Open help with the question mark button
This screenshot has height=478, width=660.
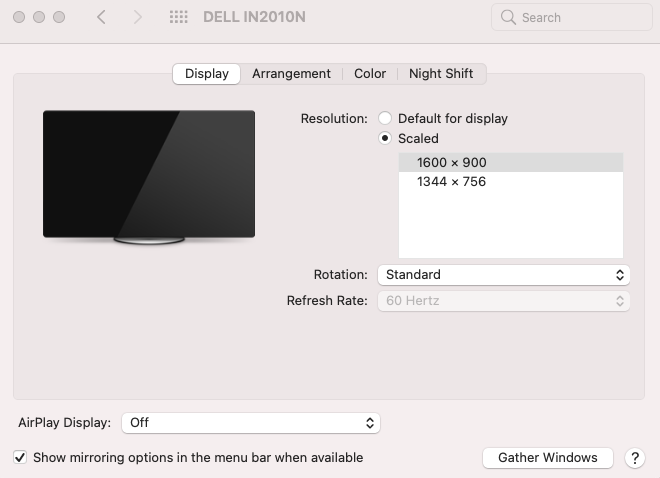coord(635,458)
